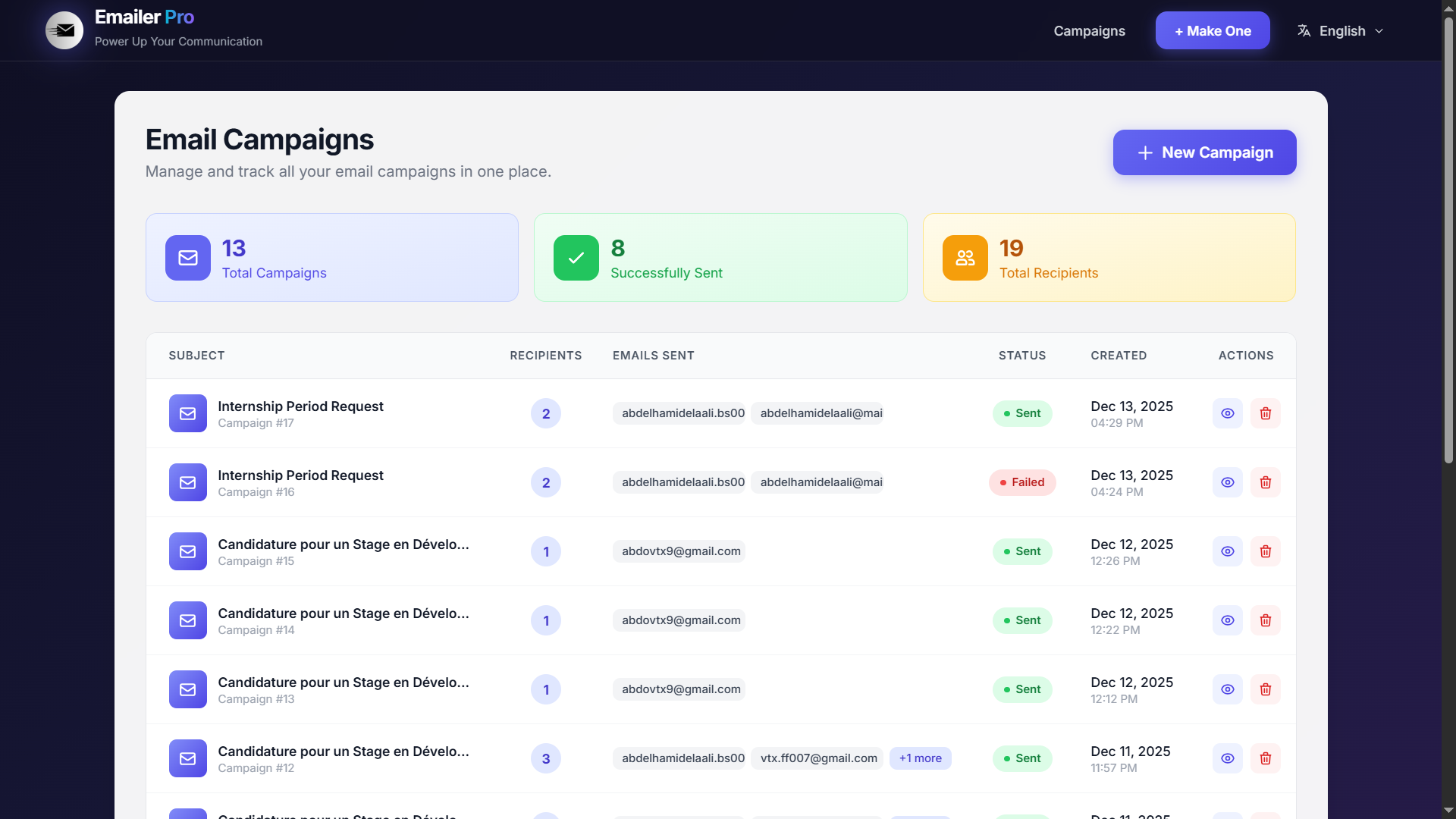Delete Campaign #16 with trash icon
Image resolution: width=1456 pixels, height=819 pixels.
click(x=1266, y=482)
